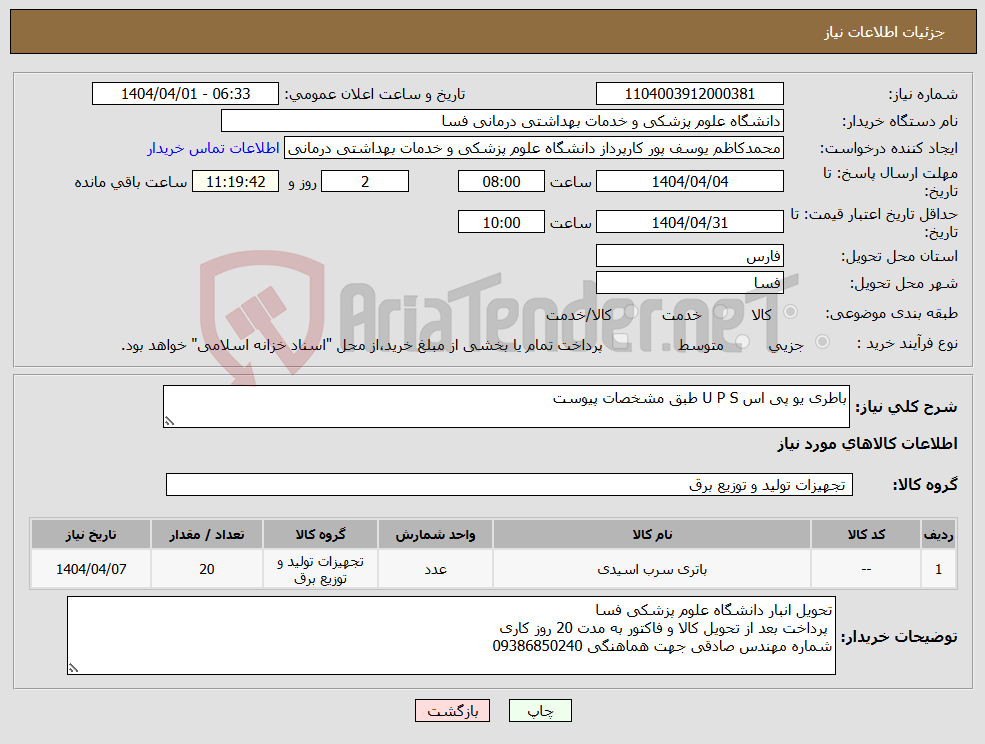Open اطلاعات تماس خریدار link
The height and width of the screenshot is (744, 985).
pos(213,148)
